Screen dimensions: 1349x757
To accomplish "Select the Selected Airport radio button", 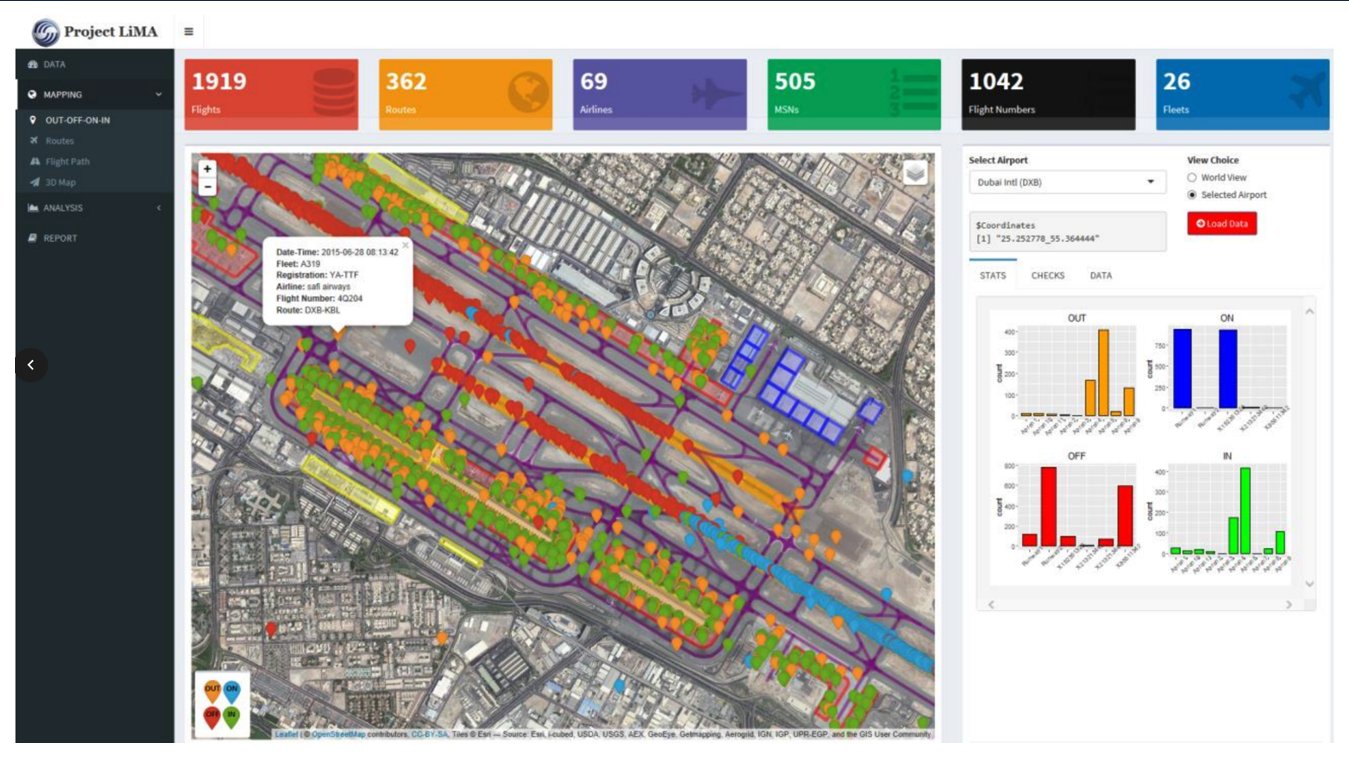I will 1192,195.
